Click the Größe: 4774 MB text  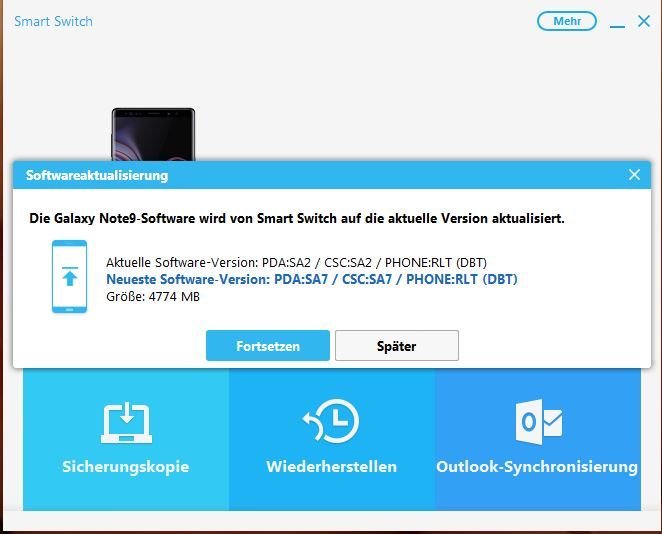[153, 296]
